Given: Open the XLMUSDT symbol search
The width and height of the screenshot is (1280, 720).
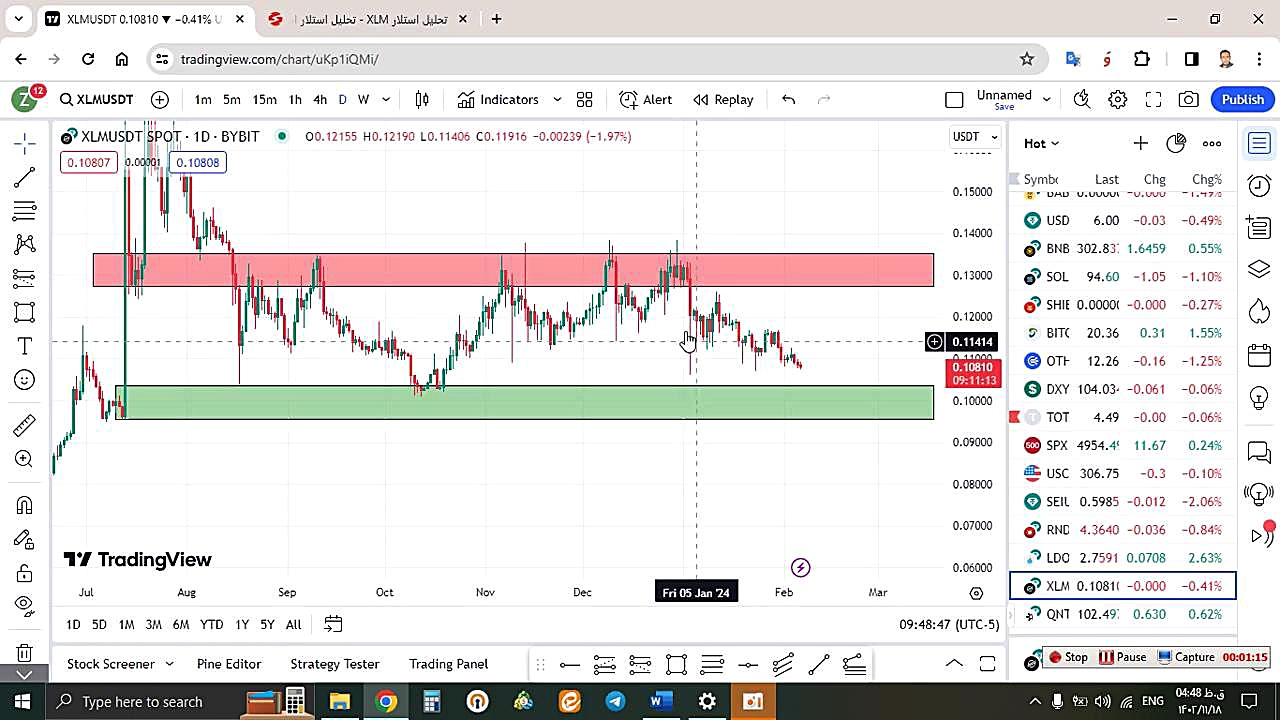Looking at the screenshot, I should coord(96,99).
